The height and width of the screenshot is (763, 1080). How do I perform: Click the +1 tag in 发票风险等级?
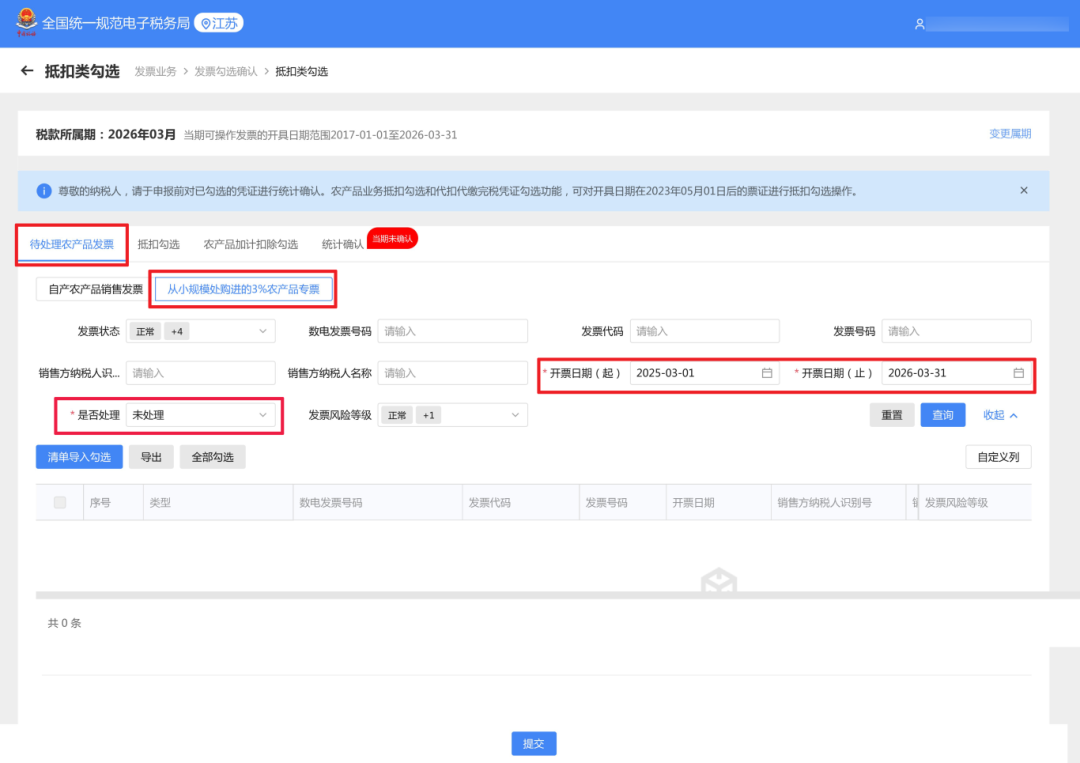428,415
